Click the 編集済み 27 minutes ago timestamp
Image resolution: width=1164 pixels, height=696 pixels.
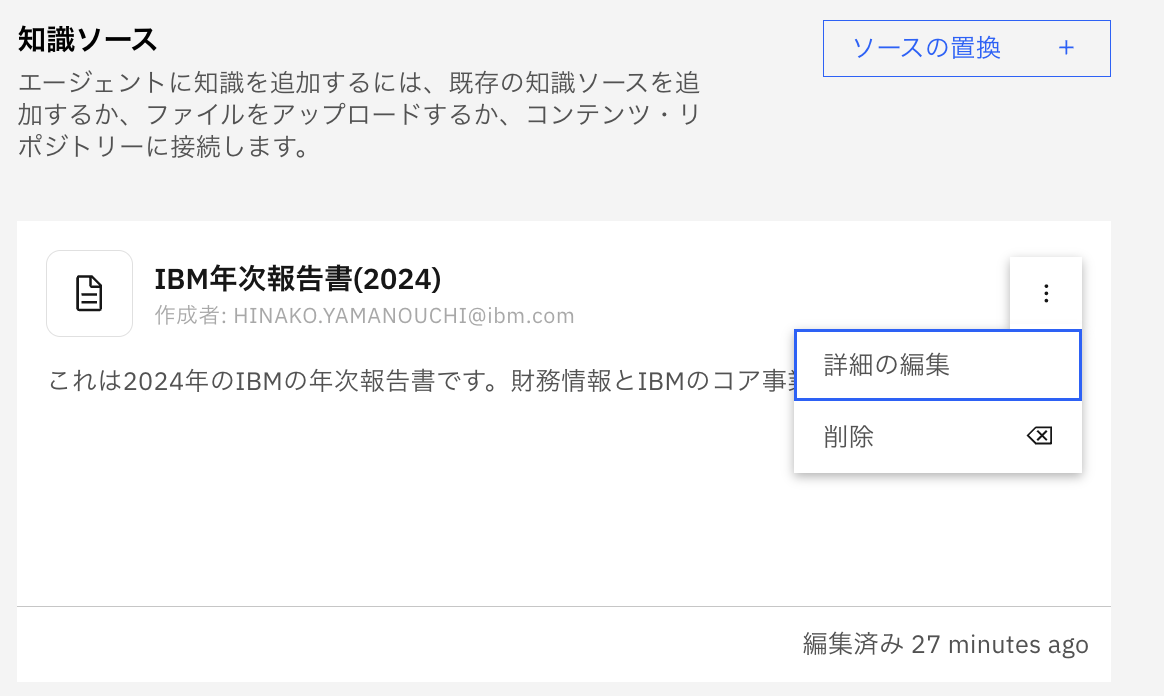945,644
